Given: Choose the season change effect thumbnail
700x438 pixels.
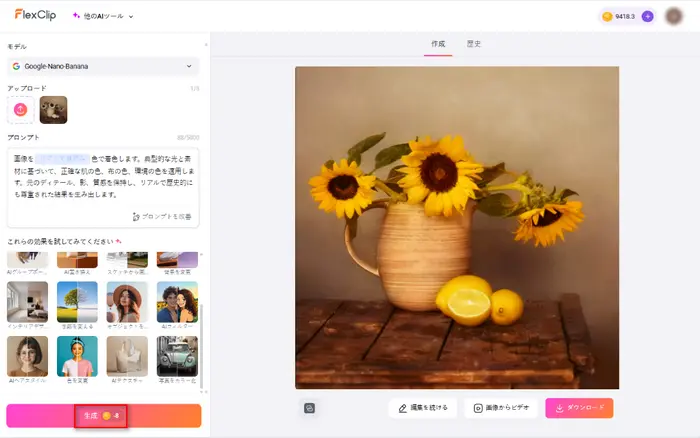Looking at the screenshot, I should click(x=77, y=301).
